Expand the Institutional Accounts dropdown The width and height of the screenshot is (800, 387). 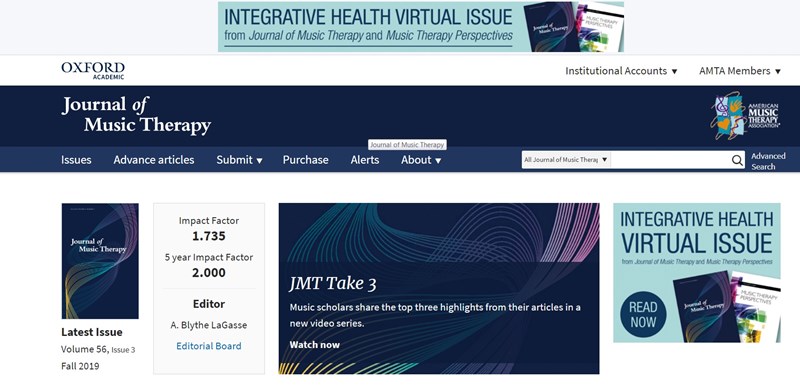[x=621, y=71]
